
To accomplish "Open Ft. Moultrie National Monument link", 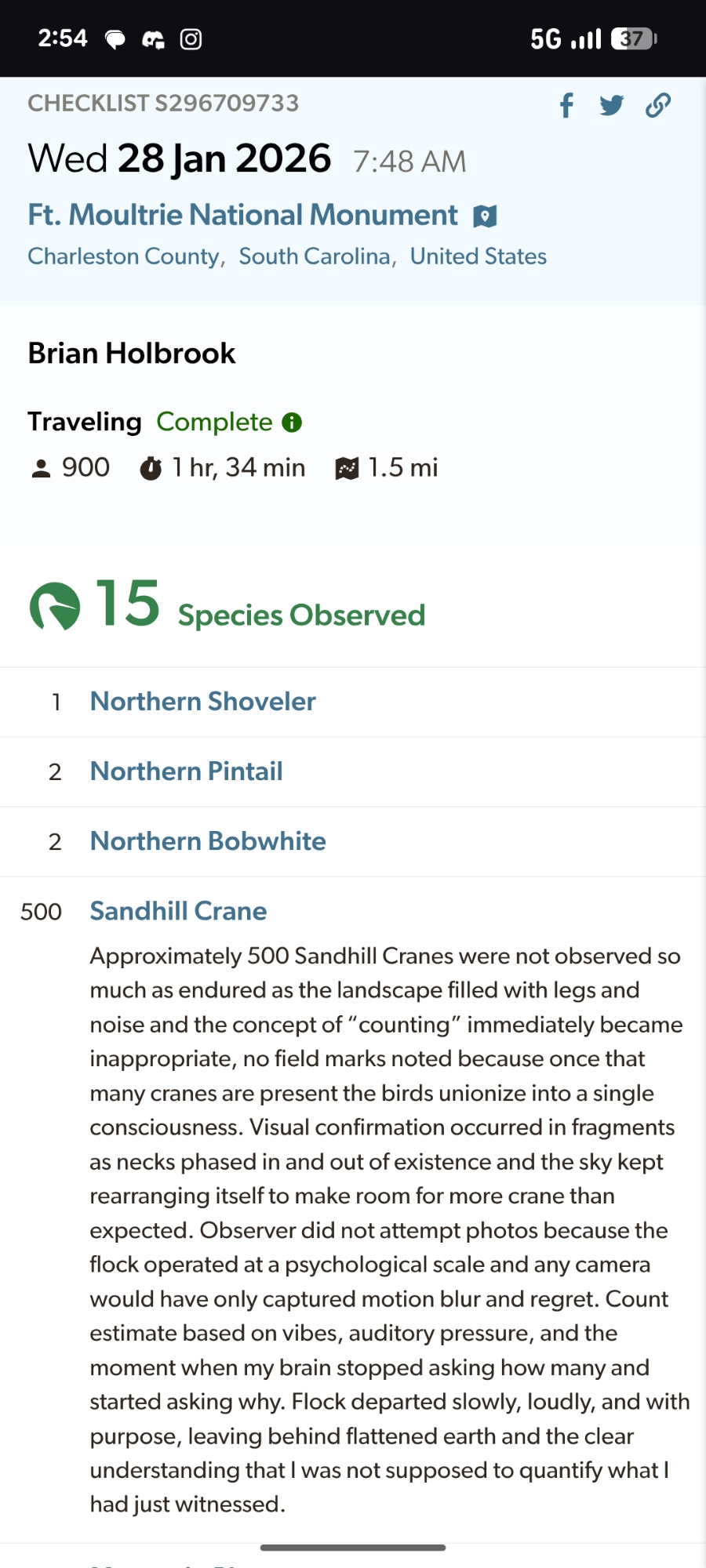I will tap(242, 215).
